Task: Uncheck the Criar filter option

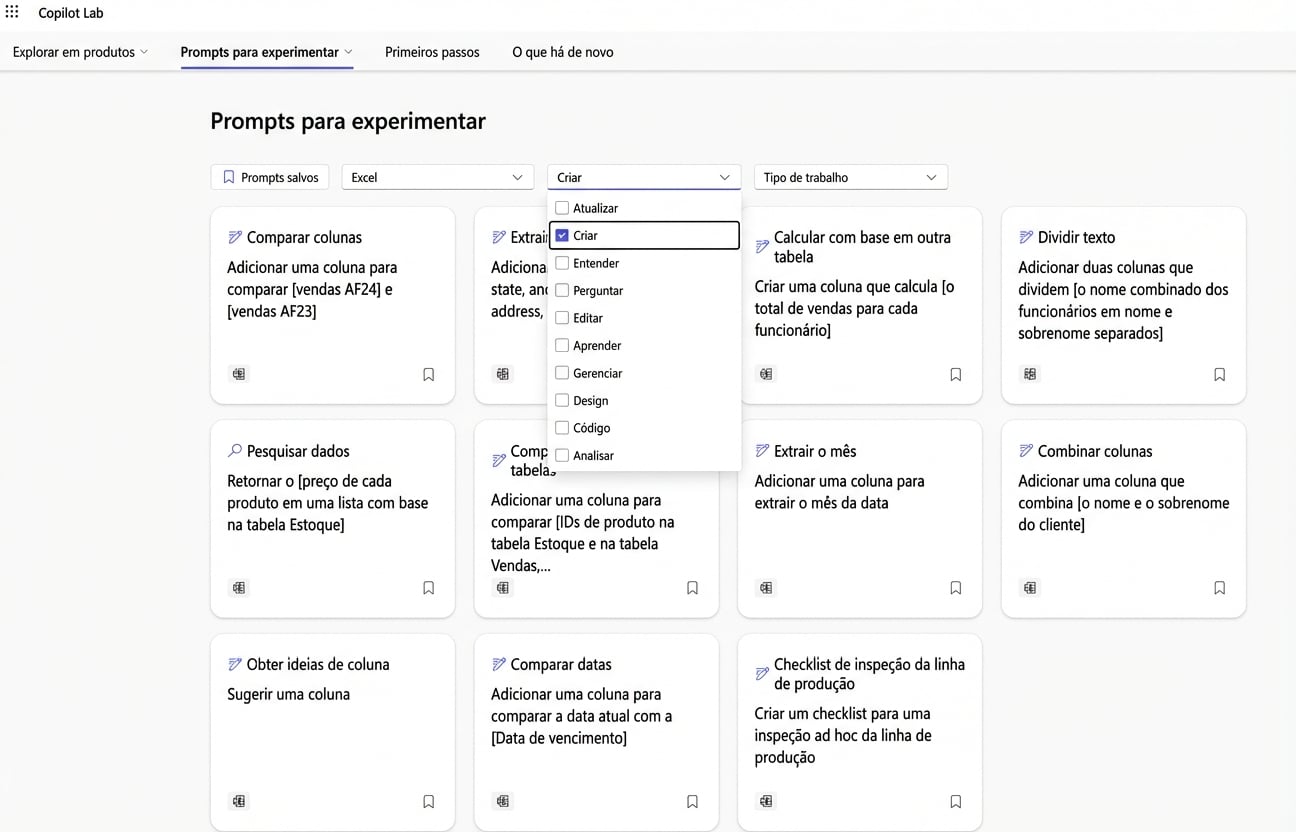Action: pyautogui.click(x=562, y=235)
